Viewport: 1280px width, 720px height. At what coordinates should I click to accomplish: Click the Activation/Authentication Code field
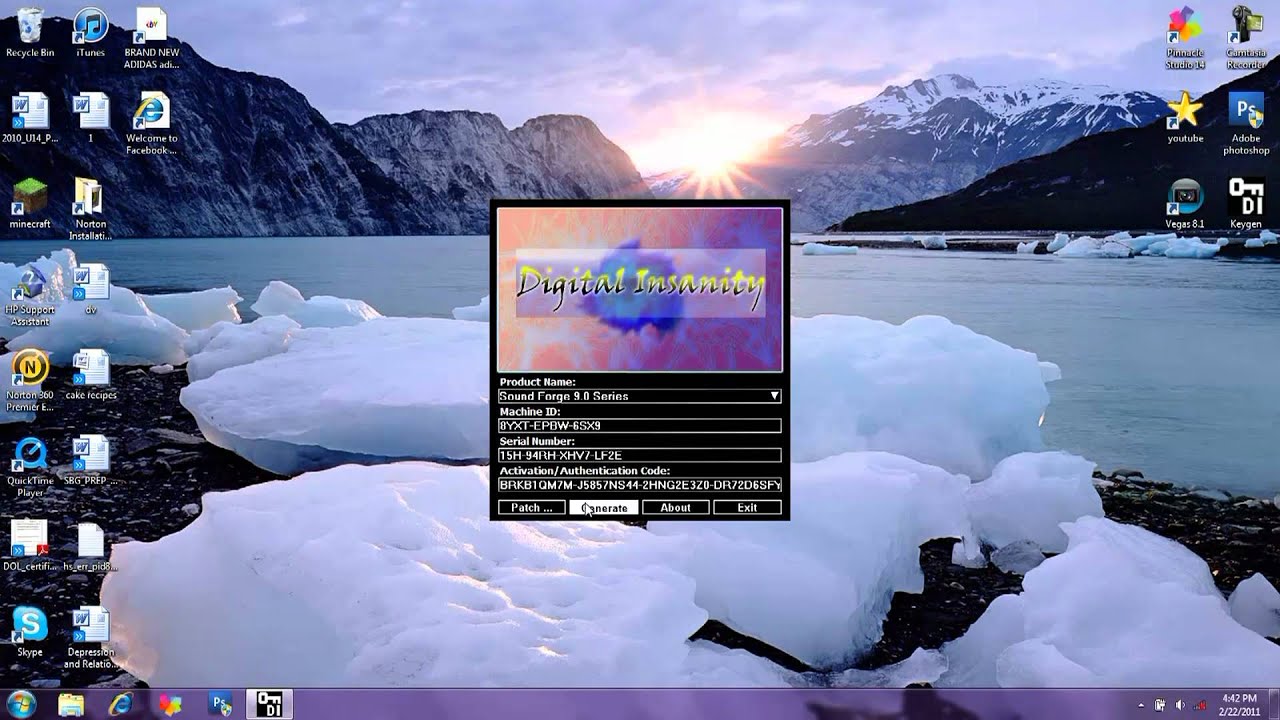(640, 484)
